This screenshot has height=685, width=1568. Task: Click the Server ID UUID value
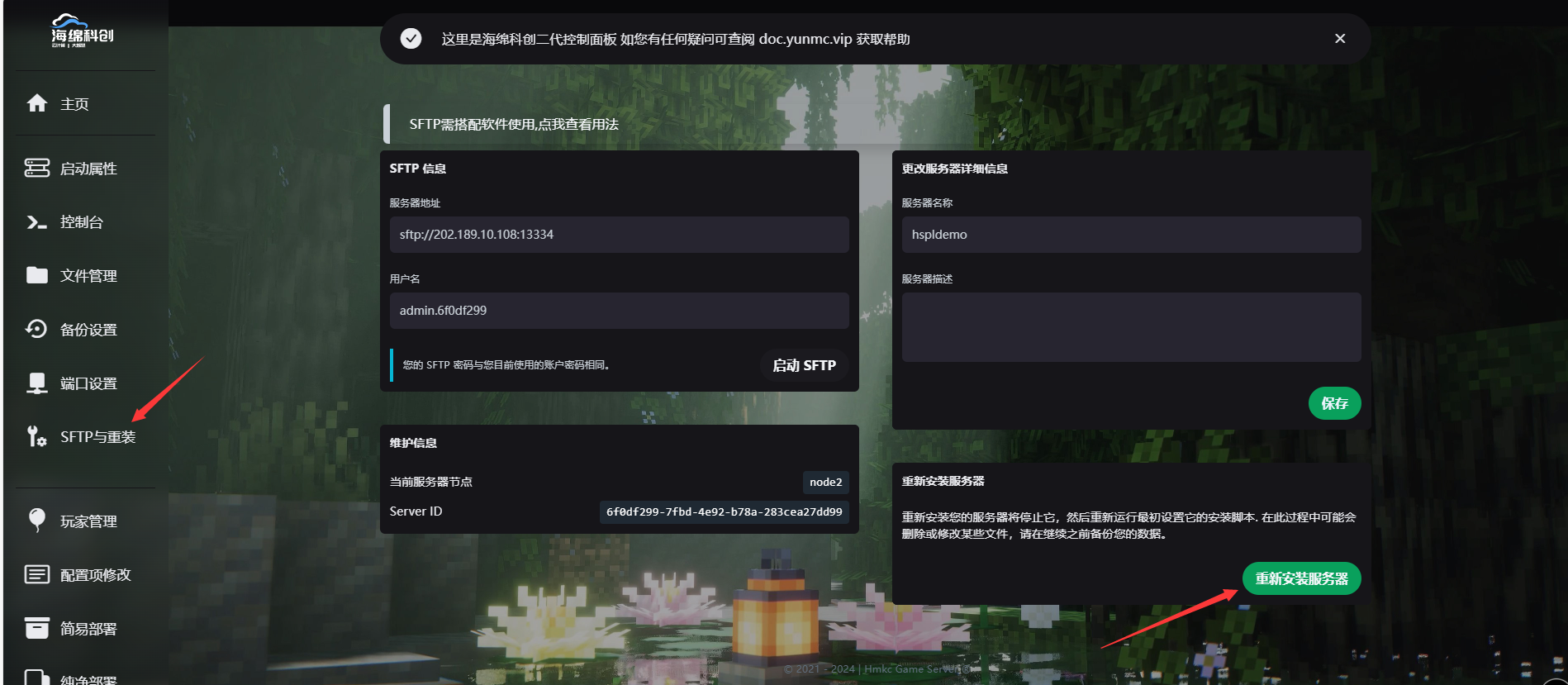[x=724, y=511]
